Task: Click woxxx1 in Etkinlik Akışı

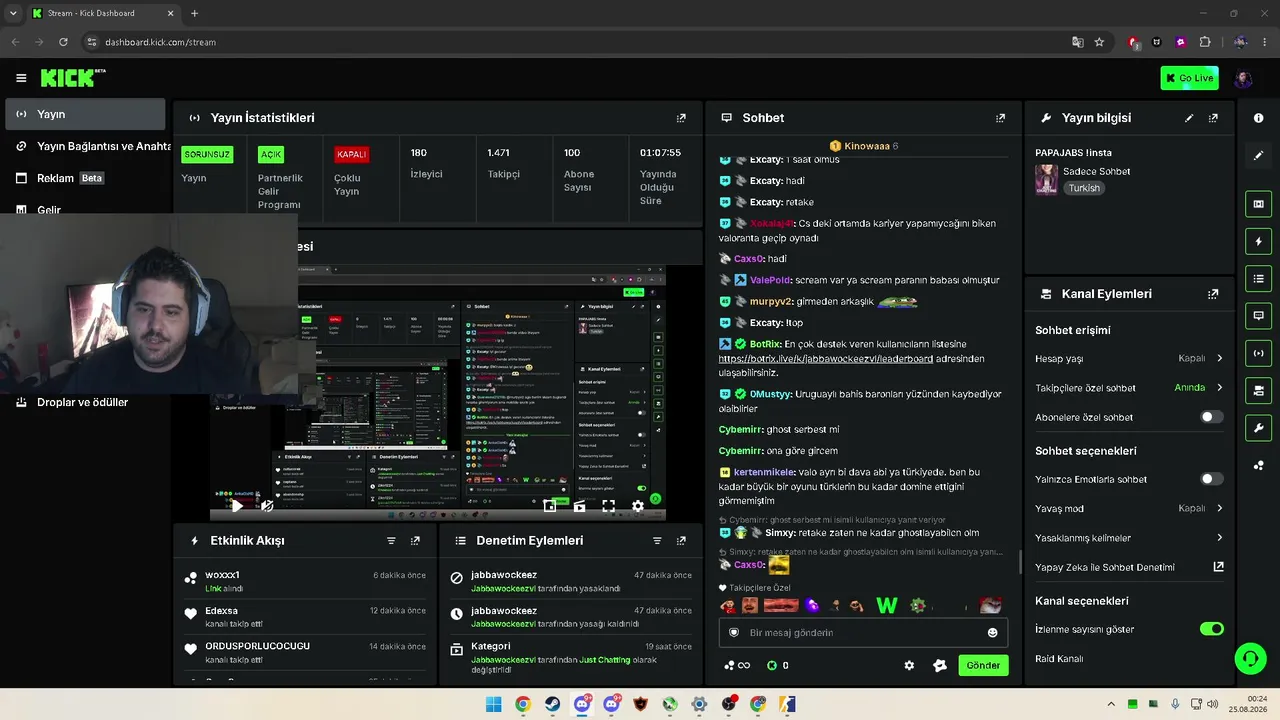Action: 222,575
